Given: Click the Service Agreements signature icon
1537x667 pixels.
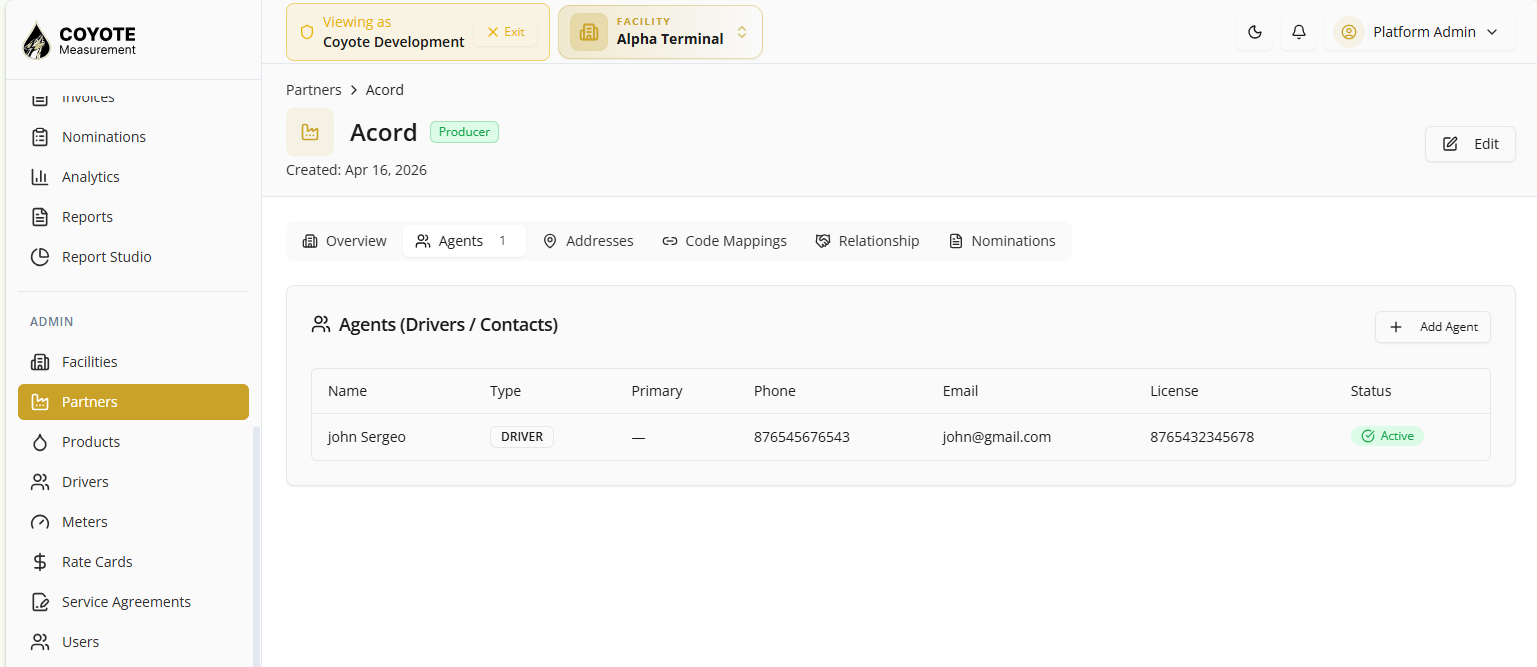Looking at the screenshot, I should pyautogui.click(x=40, y=602).
